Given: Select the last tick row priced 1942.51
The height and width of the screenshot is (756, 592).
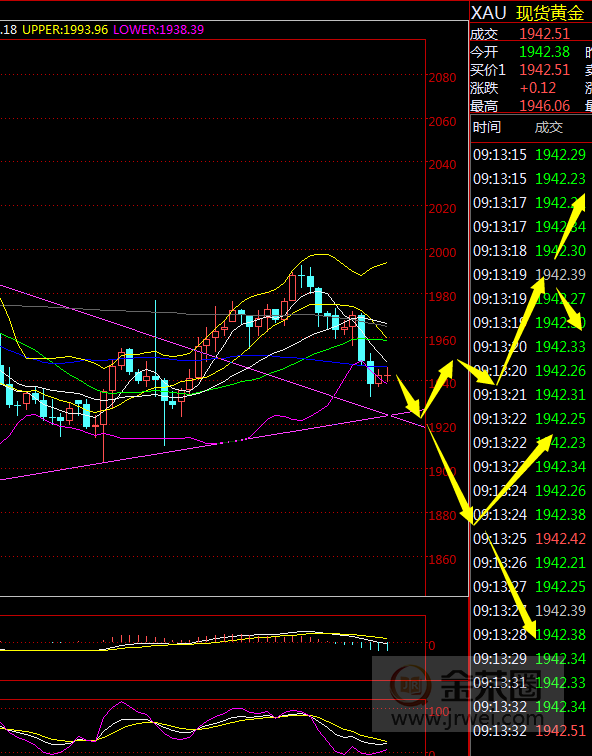Looking at the screenshot, I should (x=529, y=730).
